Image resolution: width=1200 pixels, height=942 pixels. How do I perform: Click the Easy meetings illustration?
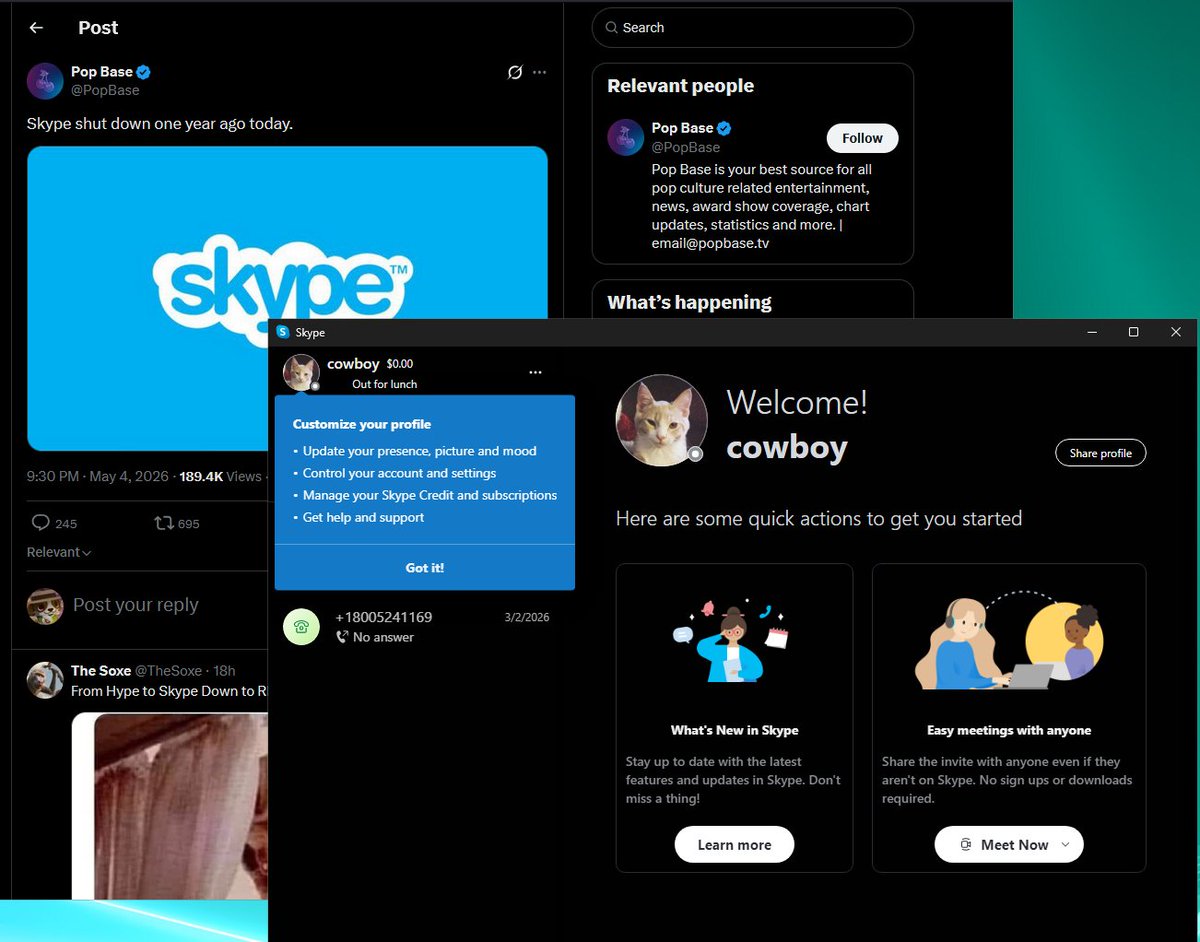(1009, 640)
